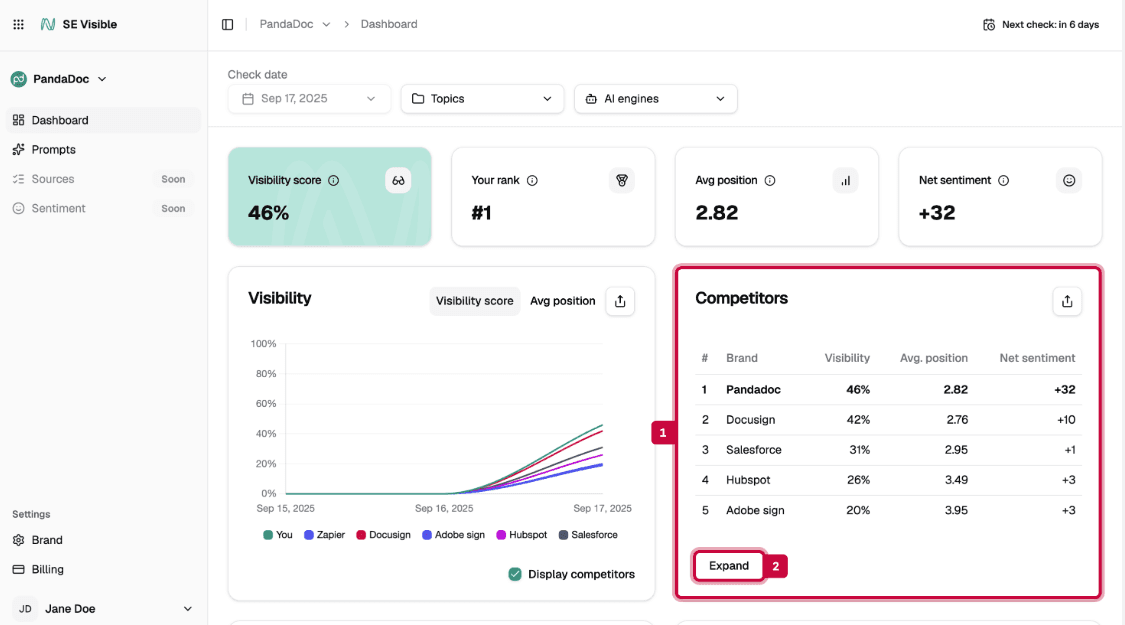The image size is (1125, 625).
Task: Click the Docusign row in Competitors
Action: tap(888, 420)
